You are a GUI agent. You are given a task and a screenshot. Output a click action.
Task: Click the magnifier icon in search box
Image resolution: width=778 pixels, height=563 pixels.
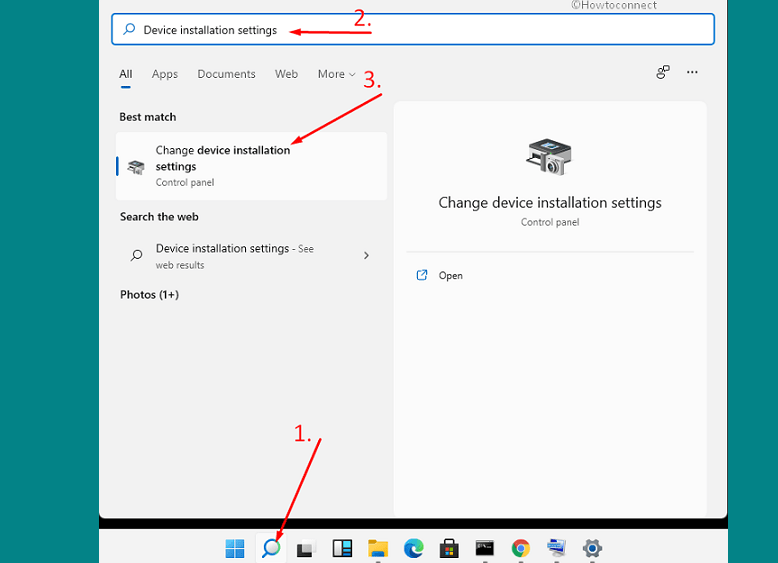pos(129,29)
